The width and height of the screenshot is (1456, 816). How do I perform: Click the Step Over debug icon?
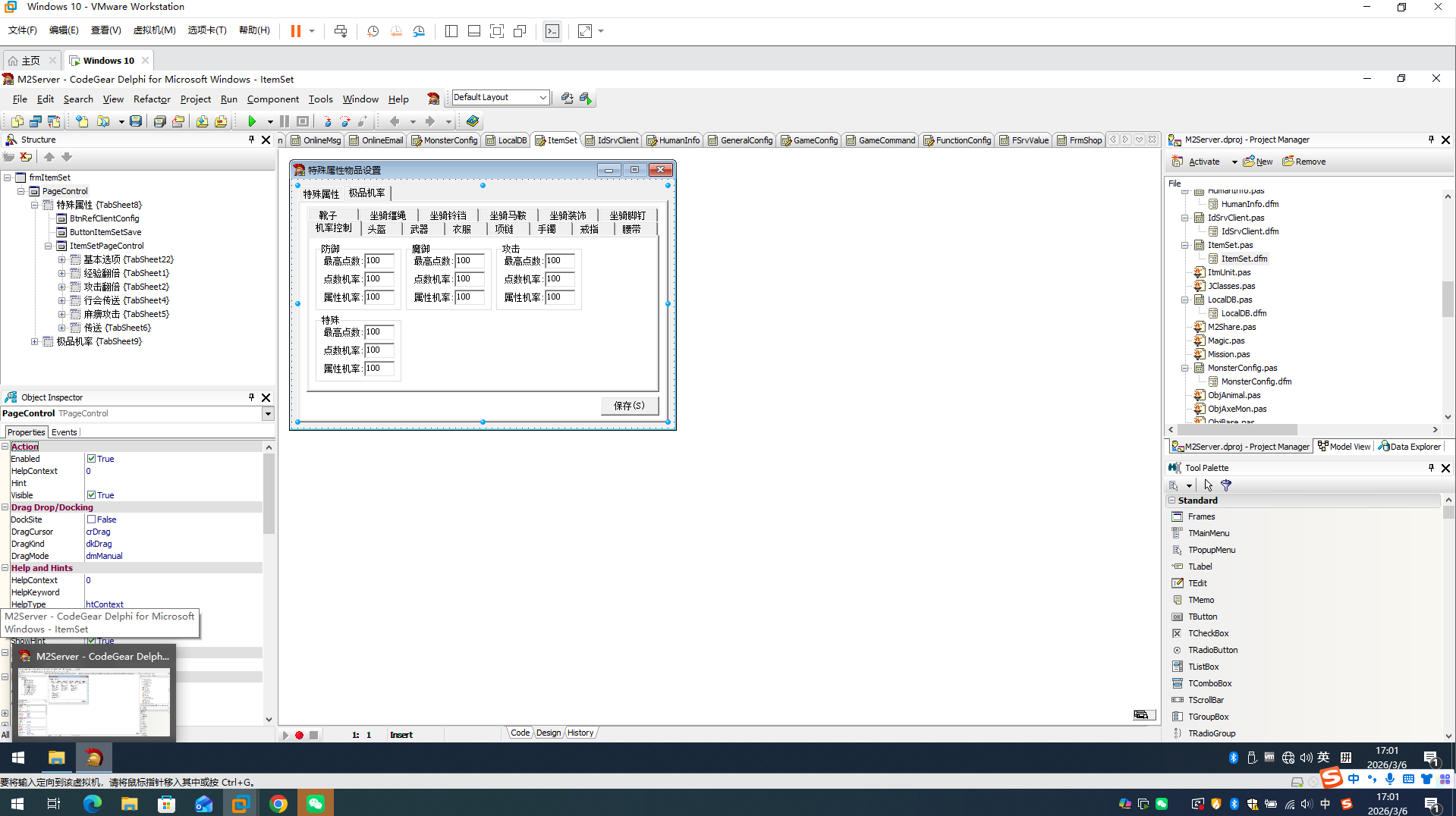point(345,121)
